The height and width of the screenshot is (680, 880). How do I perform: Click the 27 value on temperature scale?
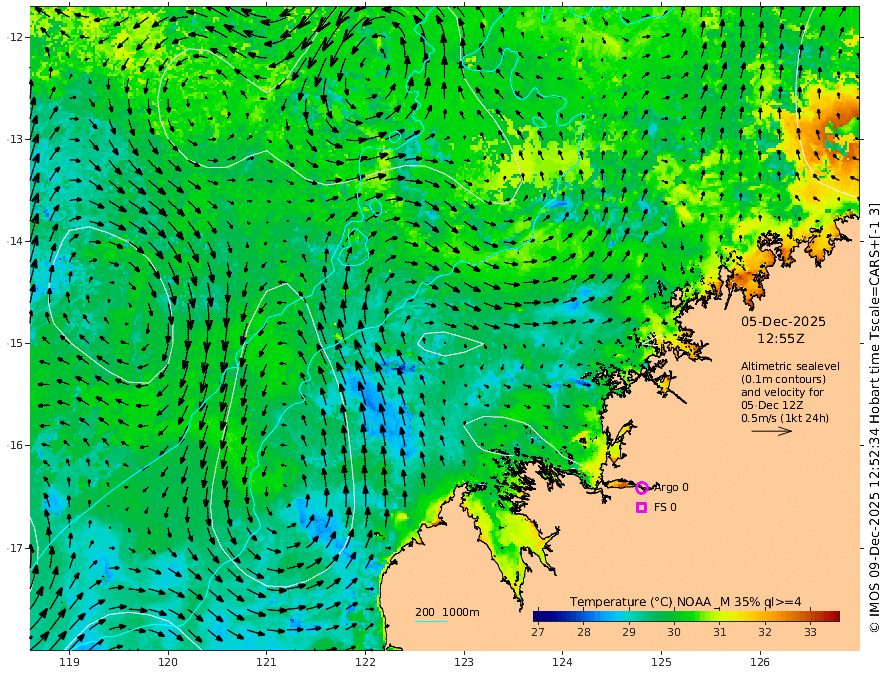(538, 632)
